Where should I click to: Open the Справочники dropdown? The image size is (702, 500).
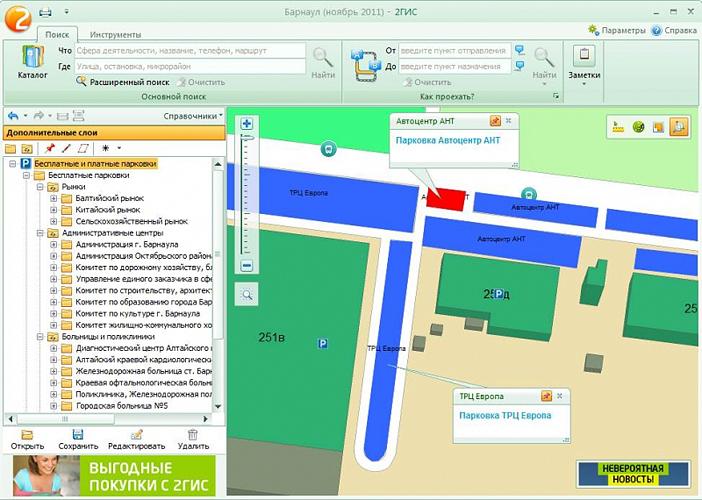click(x=193, y=116)
